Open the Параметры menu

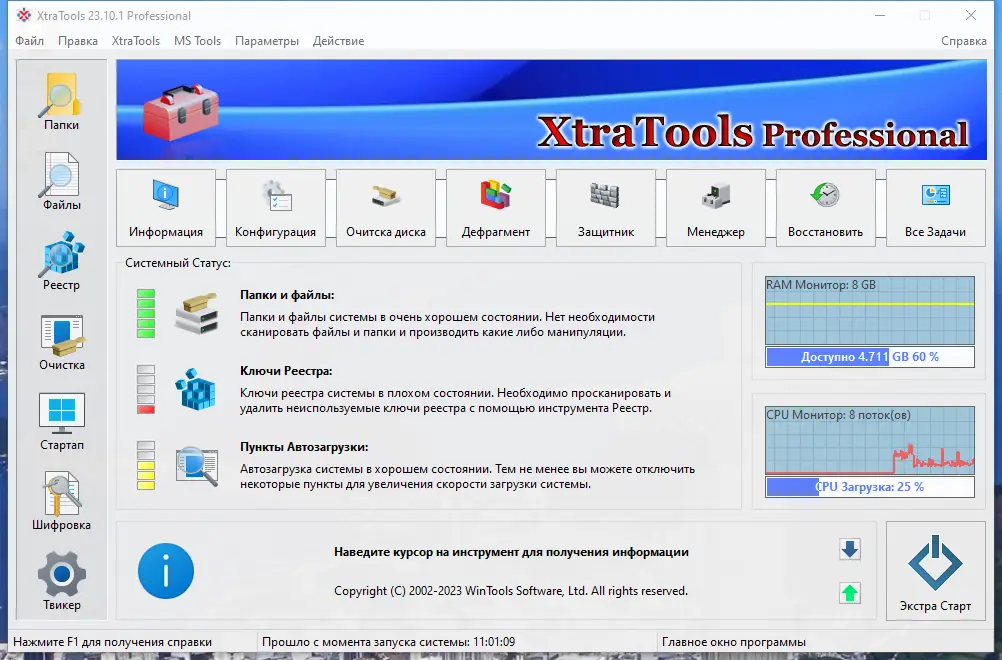pyautogui.click(x=266, y=41)
